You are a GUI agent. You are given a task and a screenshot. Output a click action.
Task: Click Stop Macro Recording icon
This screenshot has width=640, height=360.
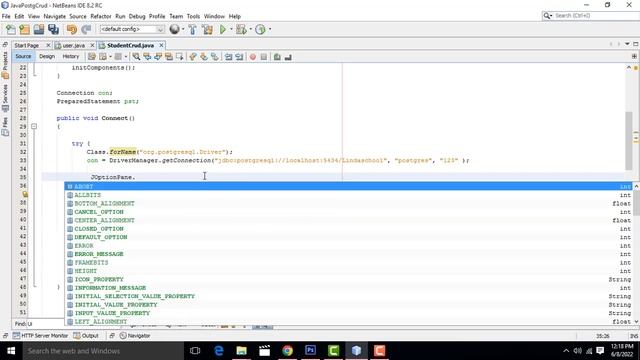point(264,57)
